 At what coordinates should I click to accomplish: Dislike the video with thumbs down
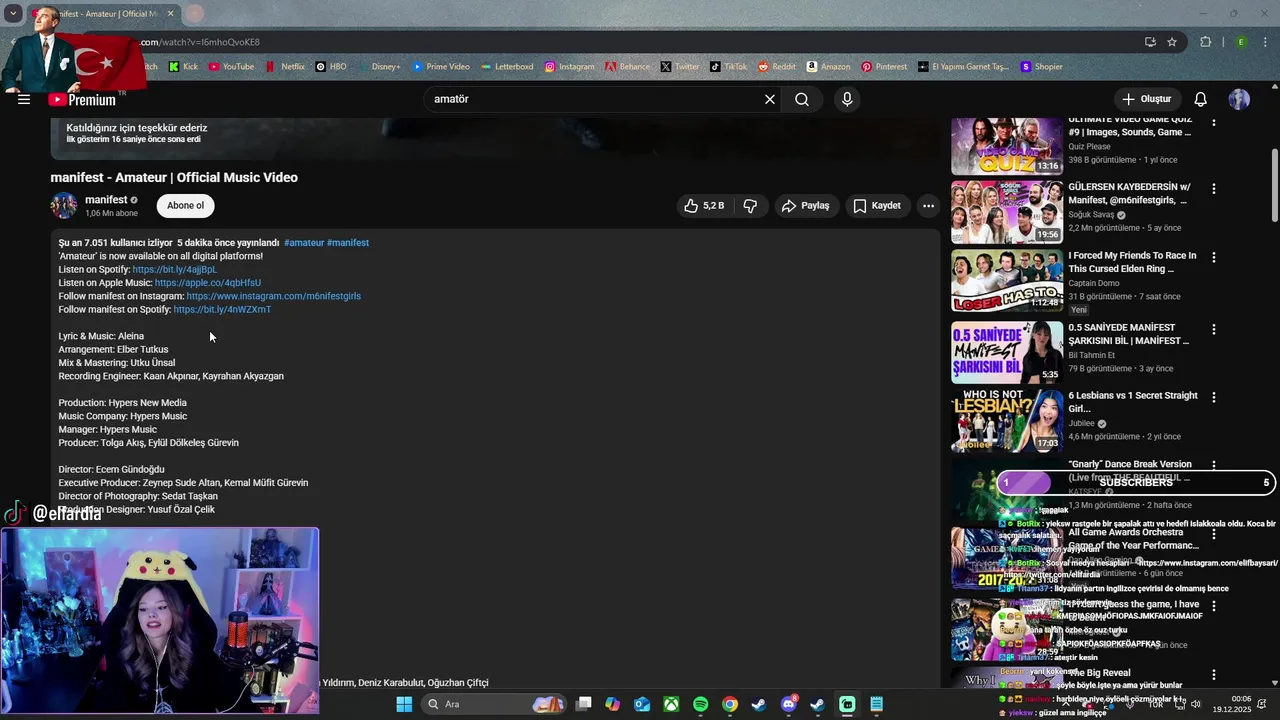coord(750,206)
